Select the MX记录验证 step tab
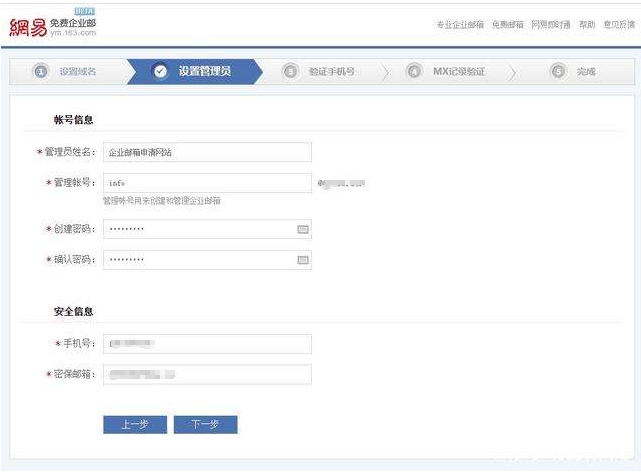This screenshot has width=641, height=473. tap(458, 72)
